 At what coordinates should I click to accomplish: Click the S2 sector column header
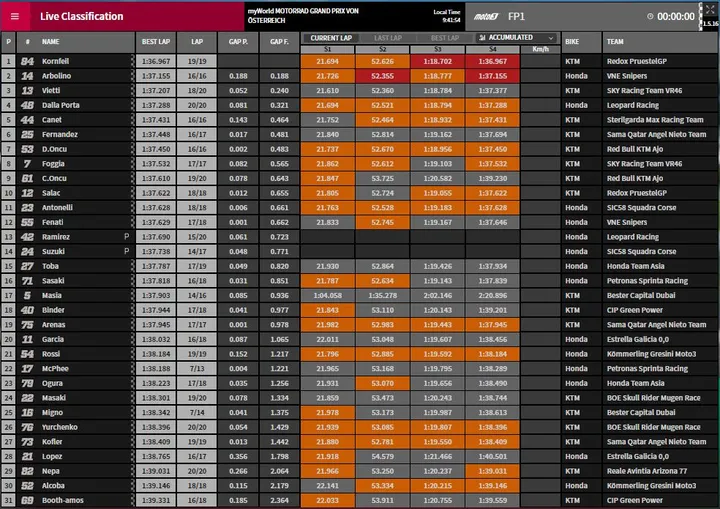point(382,49)
